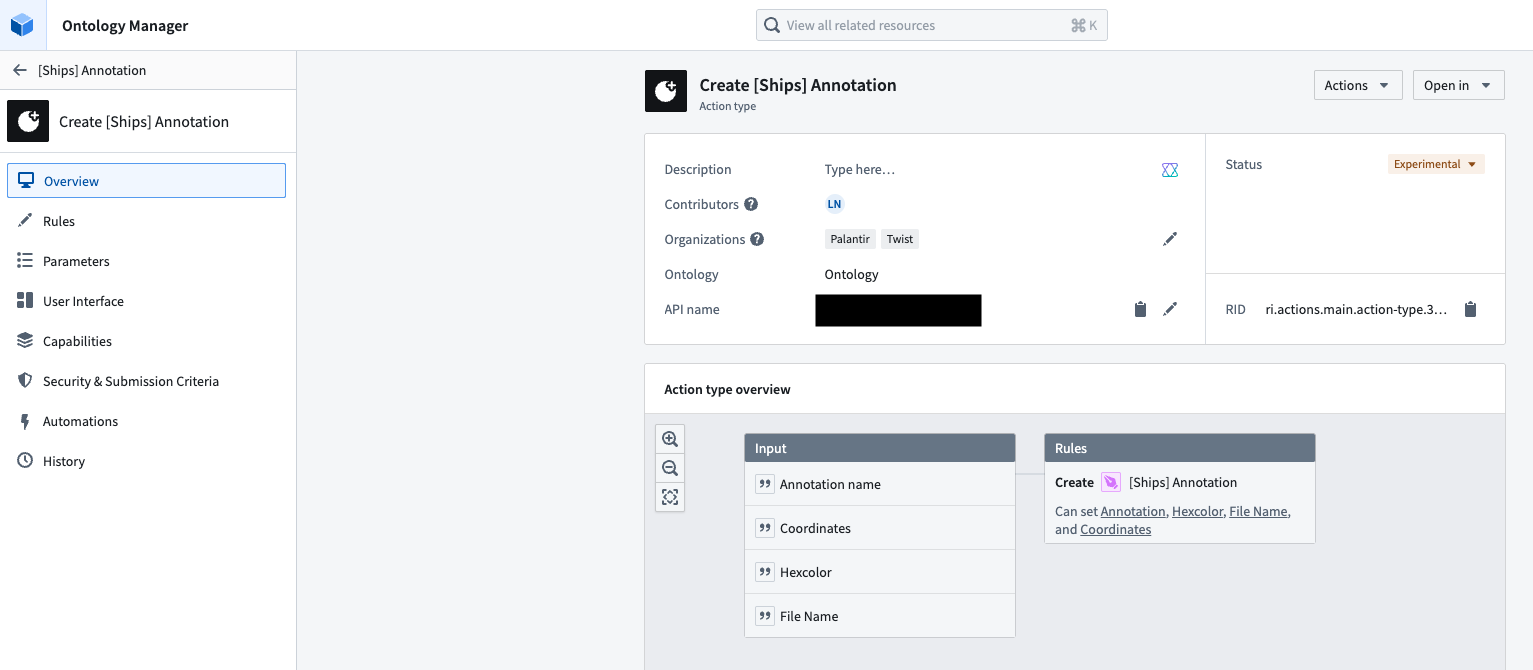Click the View all related resources search bar
The width and height of the screenshot is (1533, 670).
[x=931, y=24]
